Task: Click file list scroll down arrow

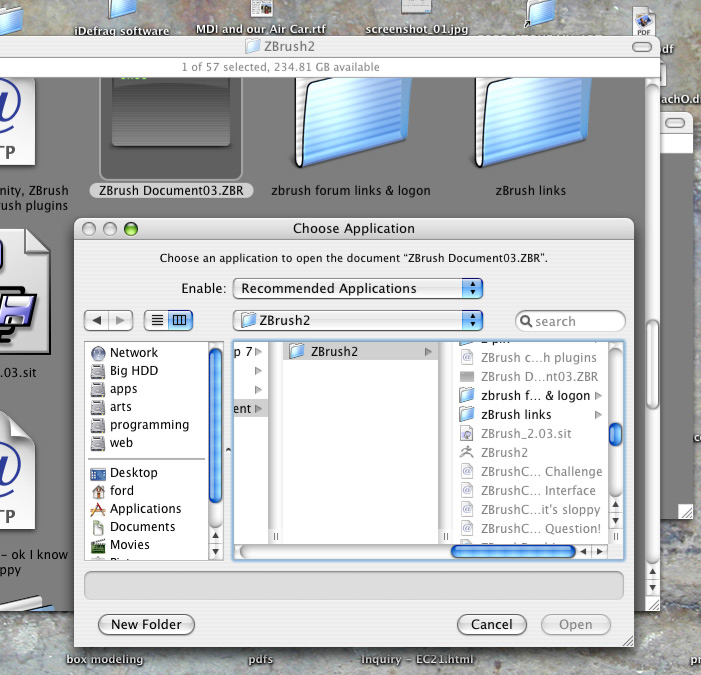Action: [x=616, y=521]
